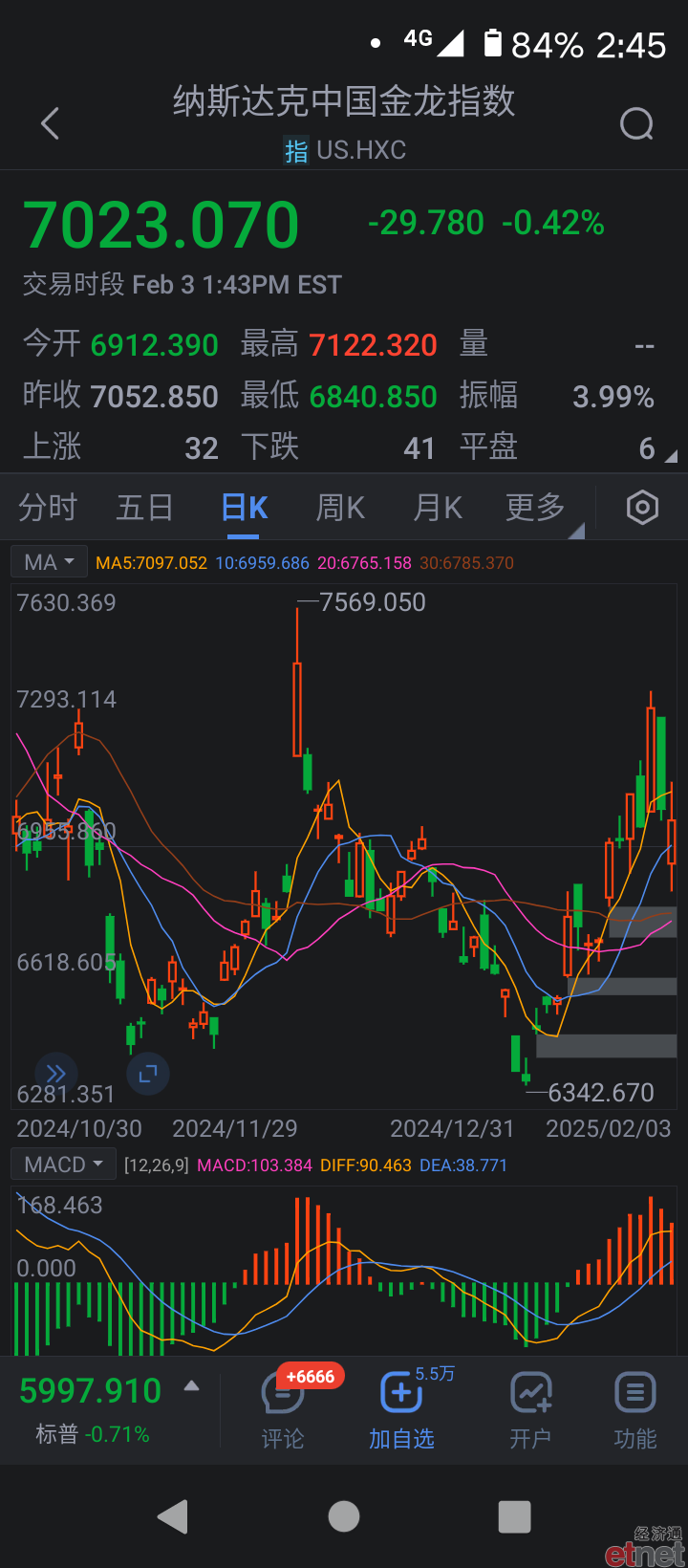The image size is (688, 1568).
Task: Tap the 昨收 7052.850 value
Action: pyautogui.click(x=154, y=397)
